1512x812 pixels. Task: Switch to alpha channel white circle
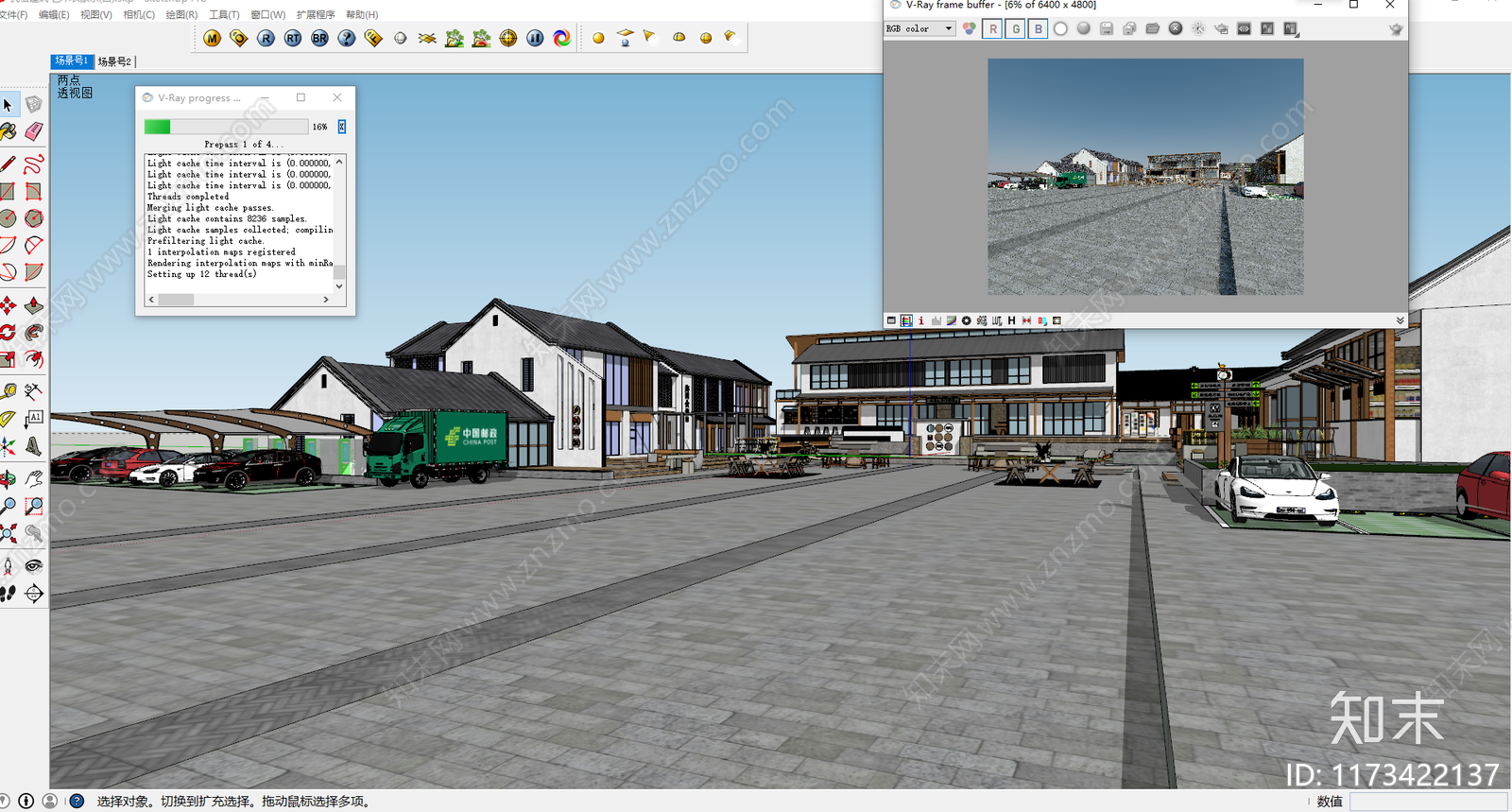pos(1060,29)
